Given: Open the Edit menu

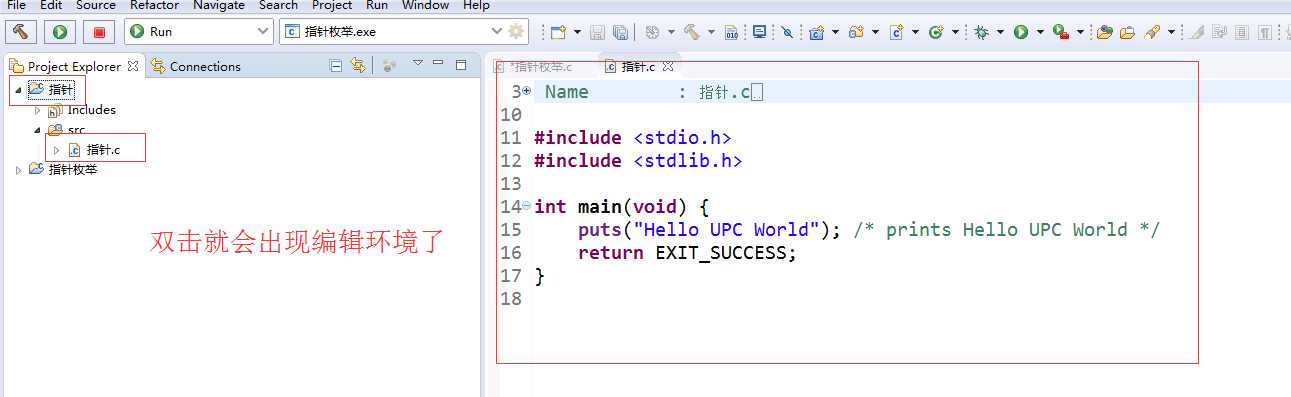Looking at the screenshot, I should click(x=51, y=5).
